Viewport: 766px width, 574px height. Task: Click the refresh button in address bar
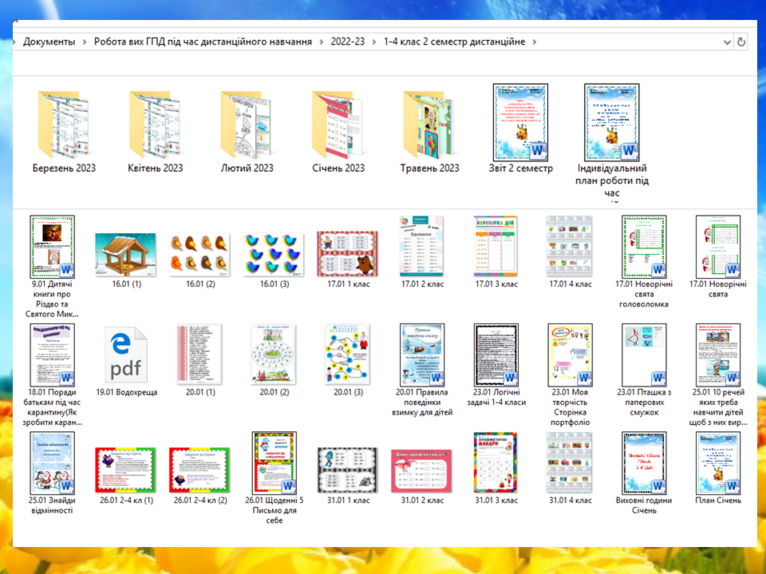(741, 42)
